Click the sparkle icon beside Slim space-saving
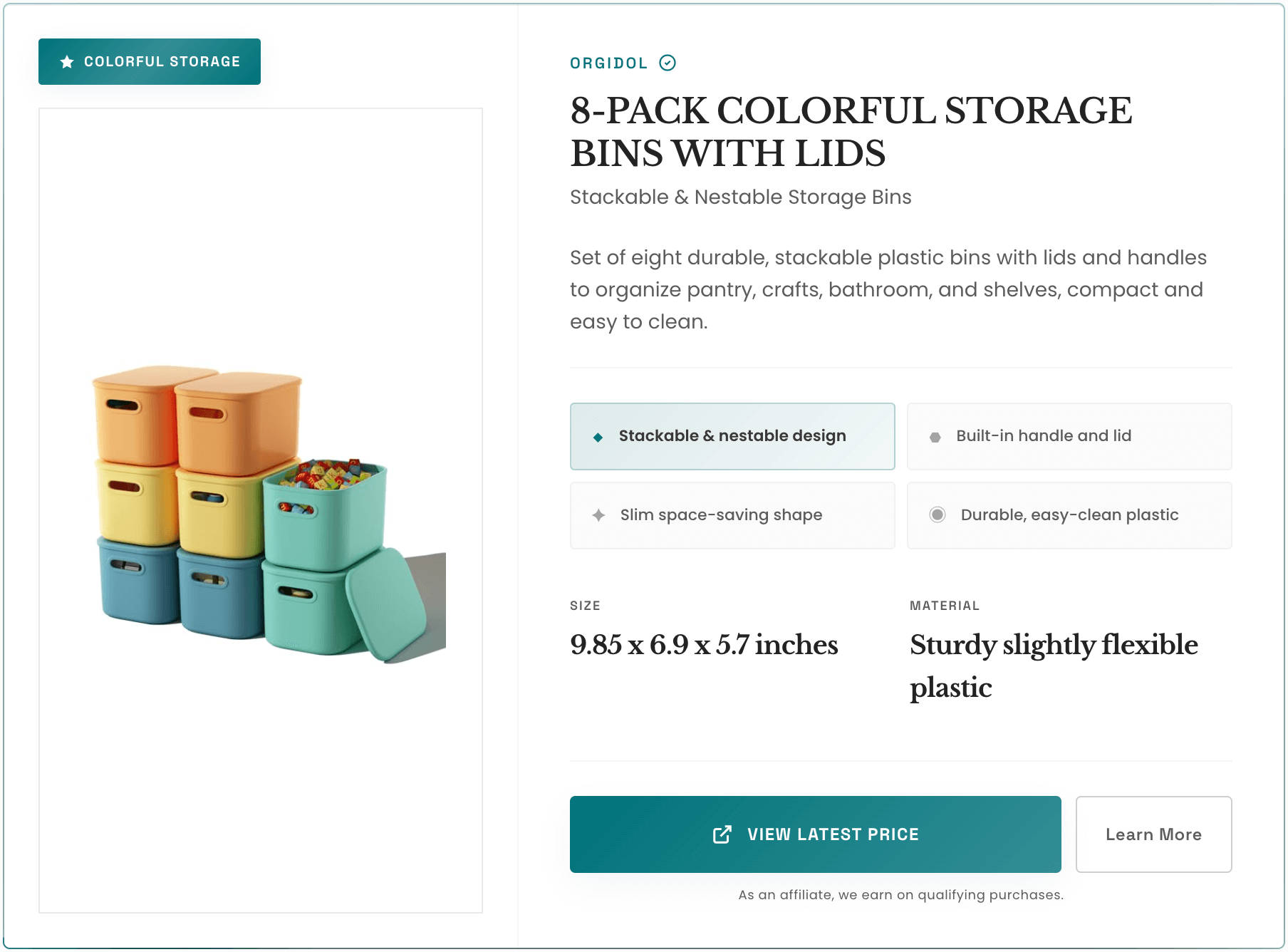The height and width of the screenshot is (952, 1288). point(599,515)
